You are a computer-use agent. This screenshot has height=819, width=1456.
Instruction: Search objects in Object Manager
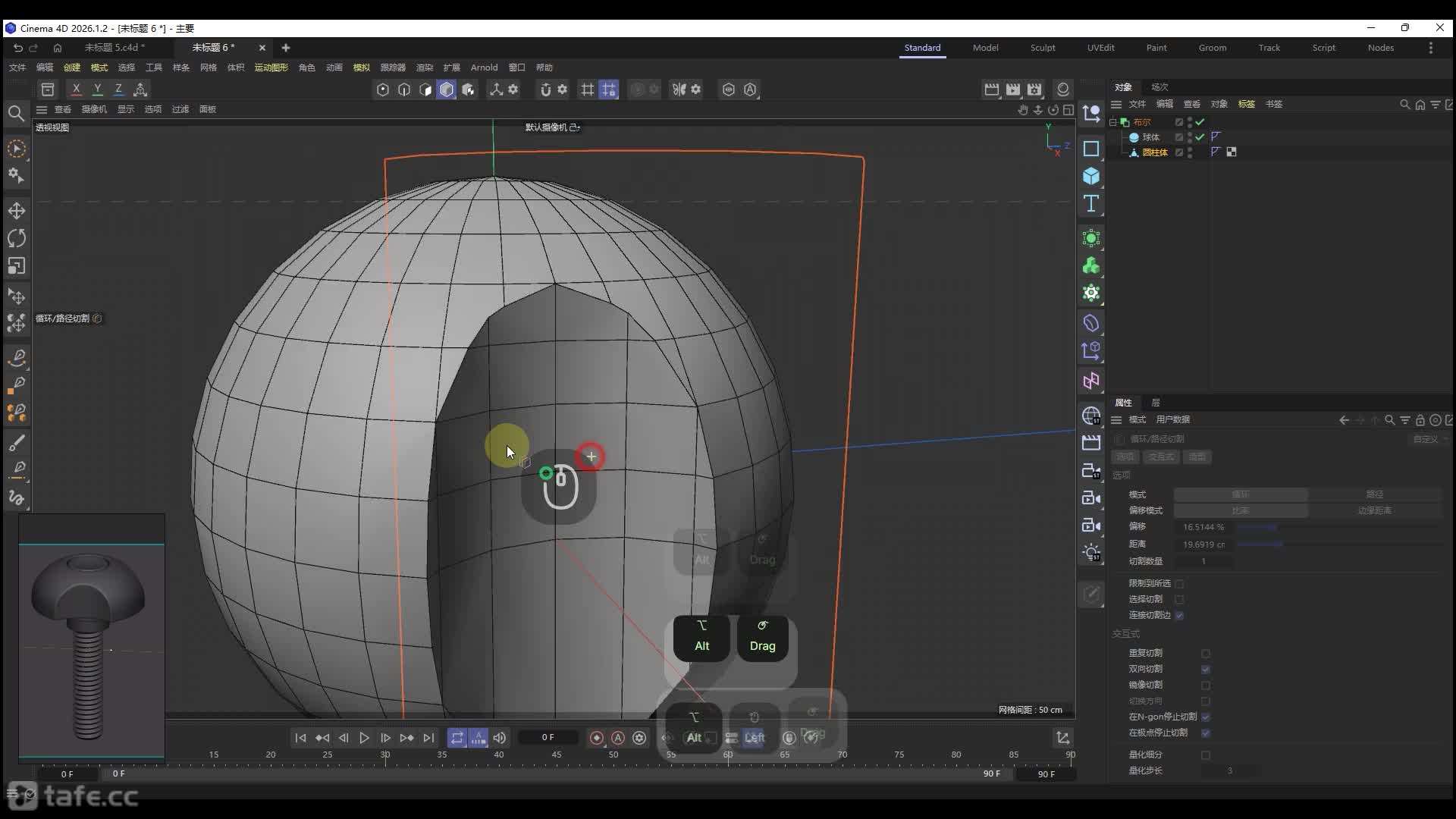point(1404,105)
